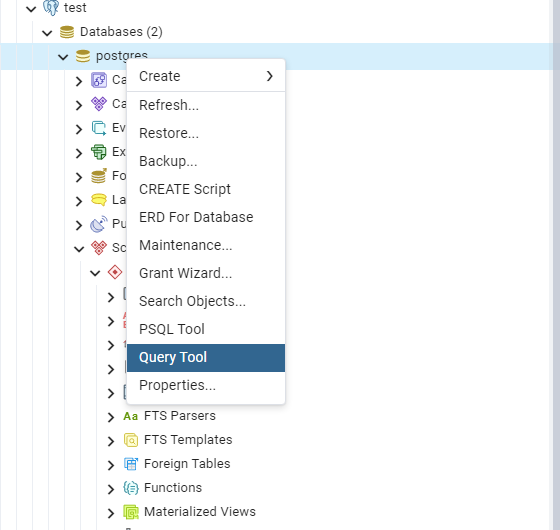The image size is (560, 530).
Task: Click the PostgreSQL elephant server icon
Action: [x=51, y=8]
